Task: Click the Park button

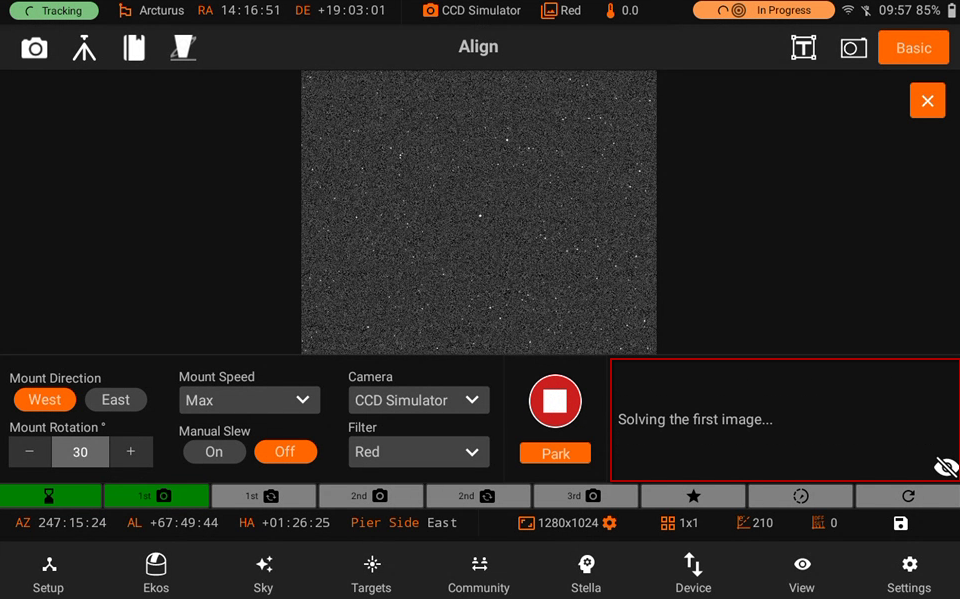Action: [x=555, y=453]
